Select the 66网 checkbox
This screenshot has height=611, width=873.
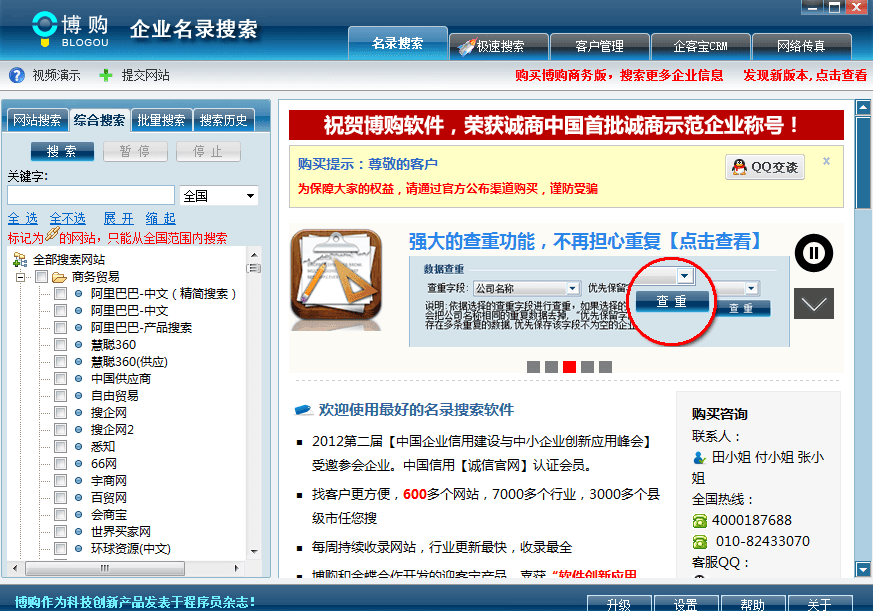point(61,463)
